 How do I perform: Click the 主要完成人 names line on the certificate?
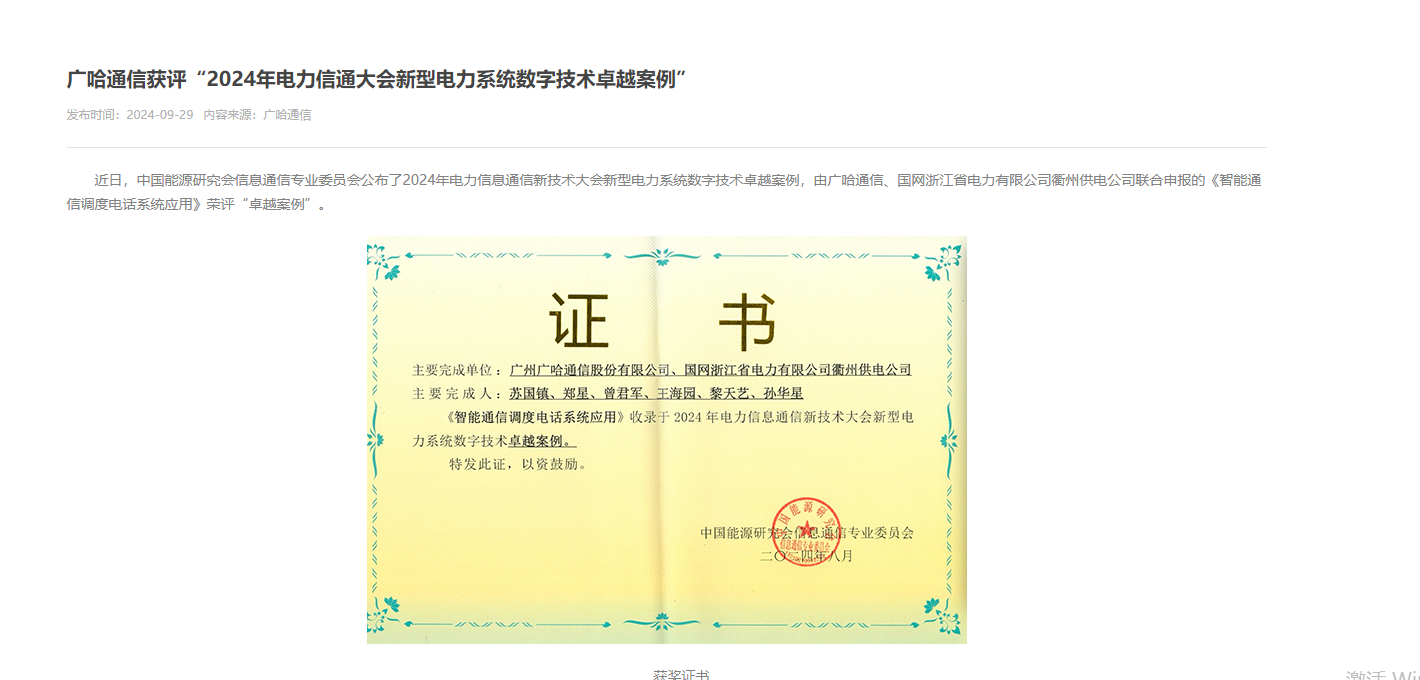click(x=607, y=394)
